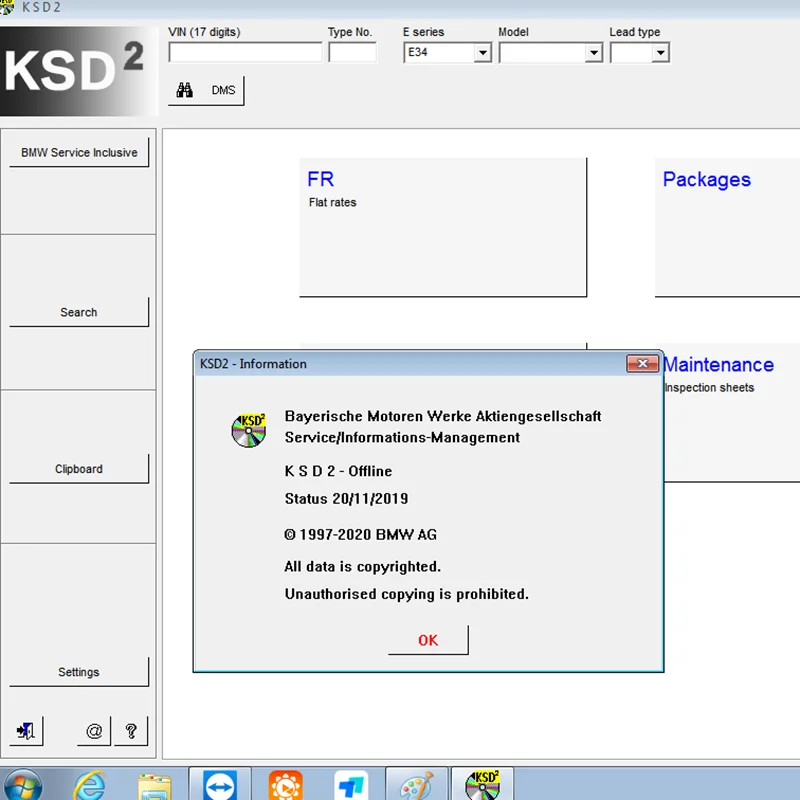Expand the E series dropdown

point(482,53)
